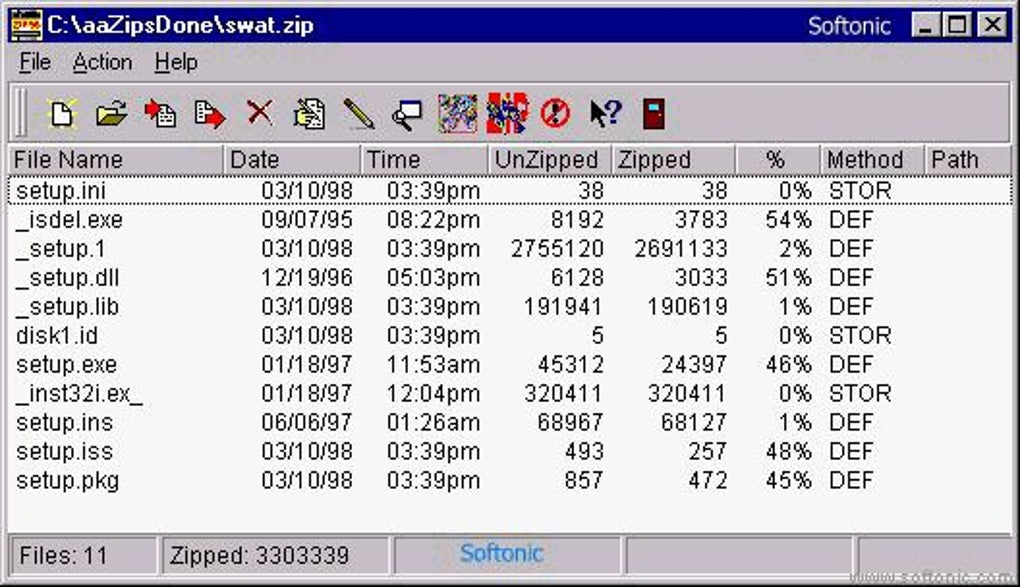Screen dimensions: 1020x587
Task: Sort files by the Date column
Action: [249, 159]
